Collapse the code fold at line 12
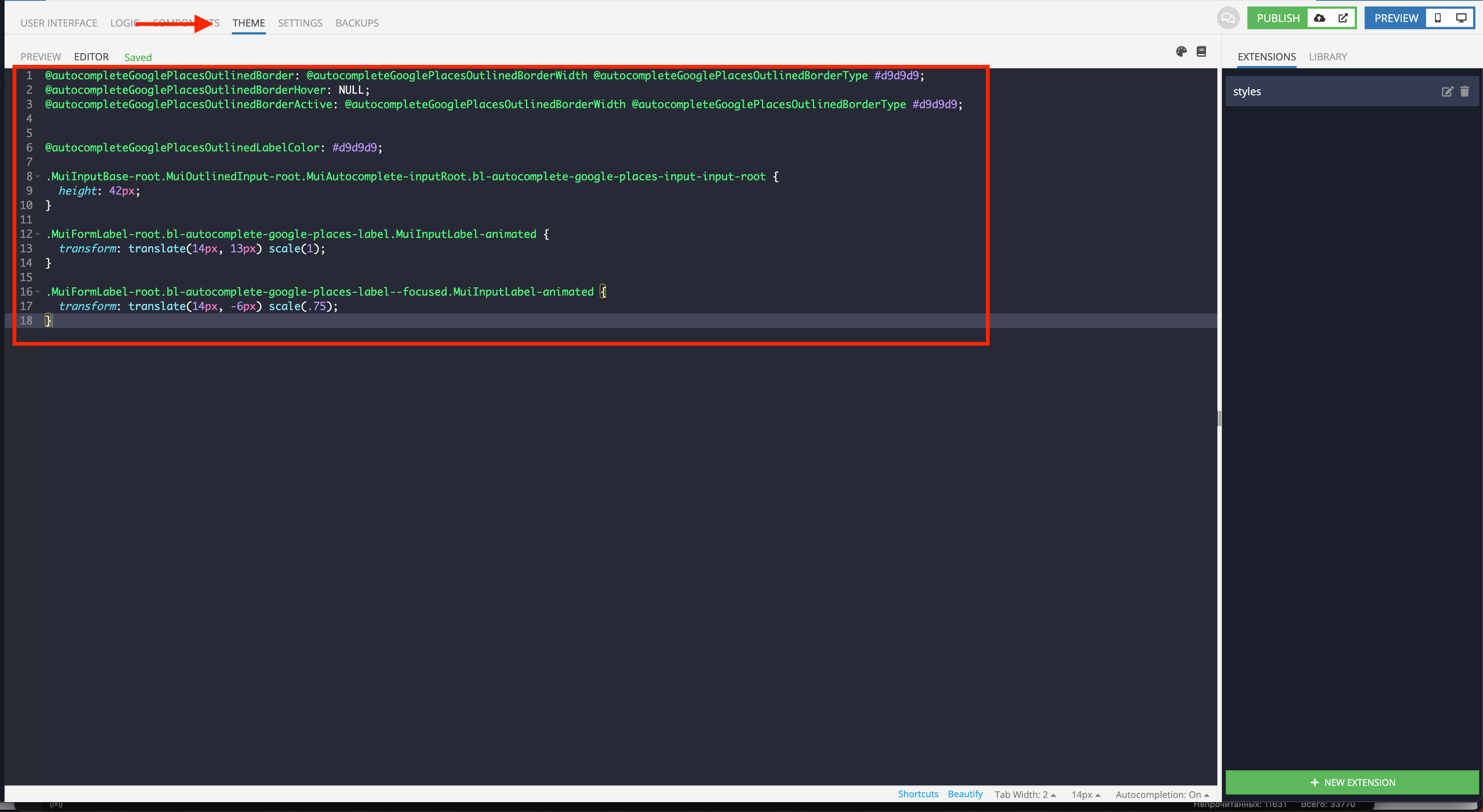The height and width of the screenshot is (812, 1483). tap(38, 234)
